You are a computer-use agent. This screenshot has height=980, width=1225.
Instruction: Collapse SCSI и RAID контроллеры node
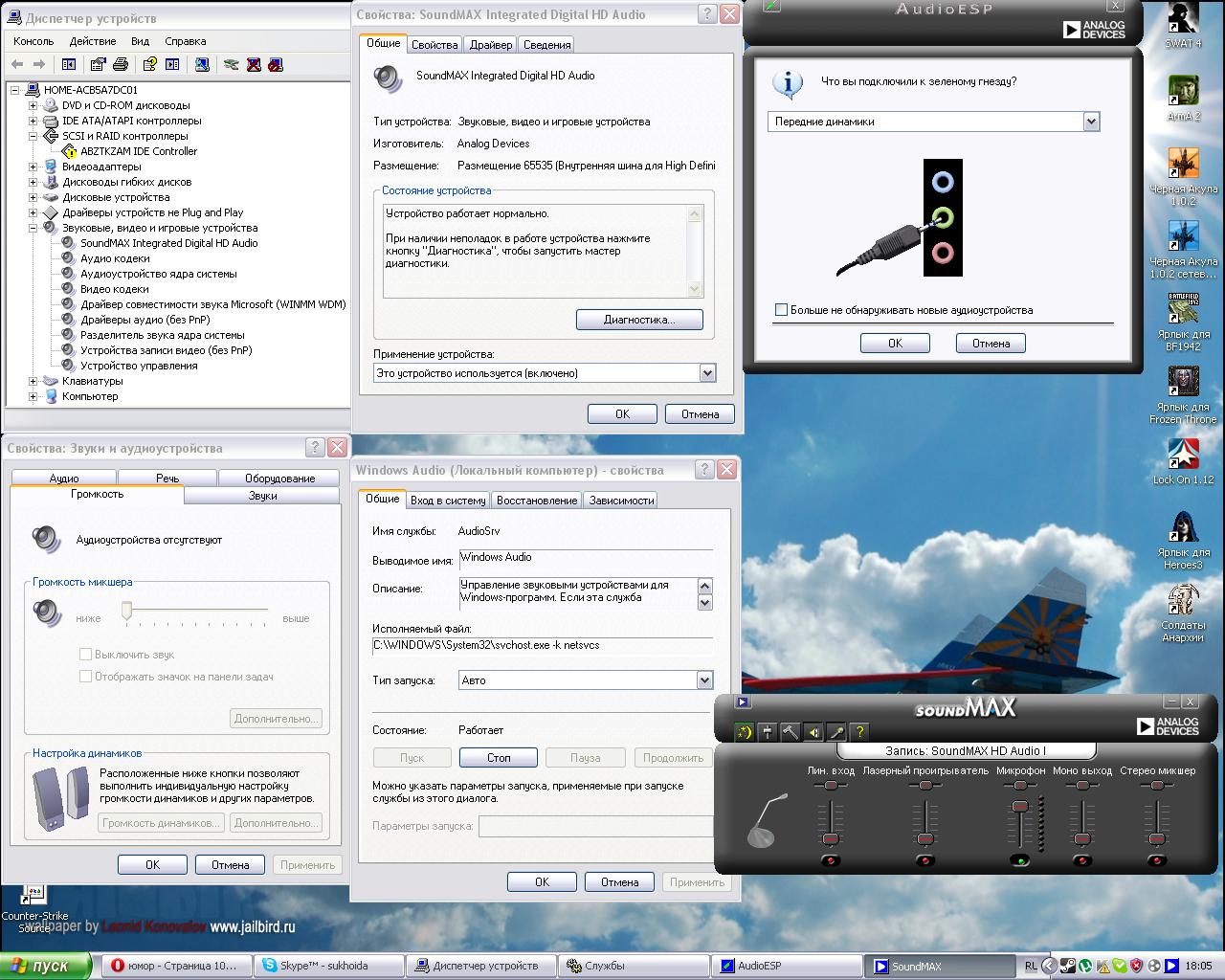pos(33,136)
